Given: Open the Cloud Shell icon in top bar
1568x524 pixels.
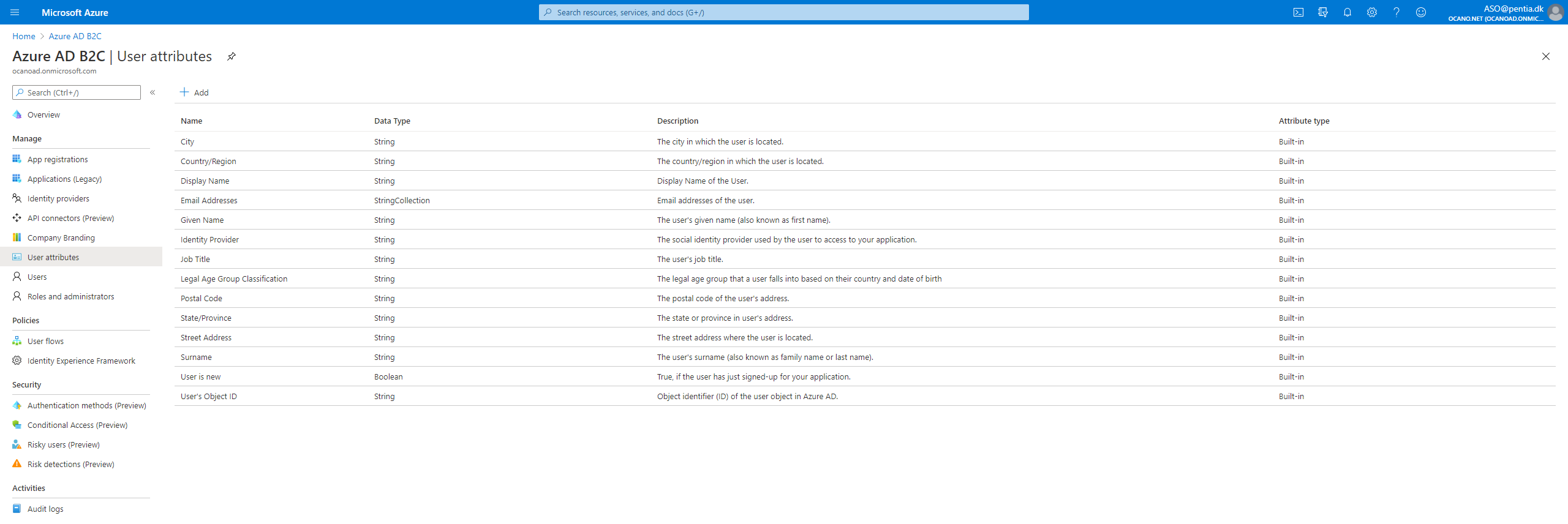Looking at the screenshot, I should (1298, 12).
